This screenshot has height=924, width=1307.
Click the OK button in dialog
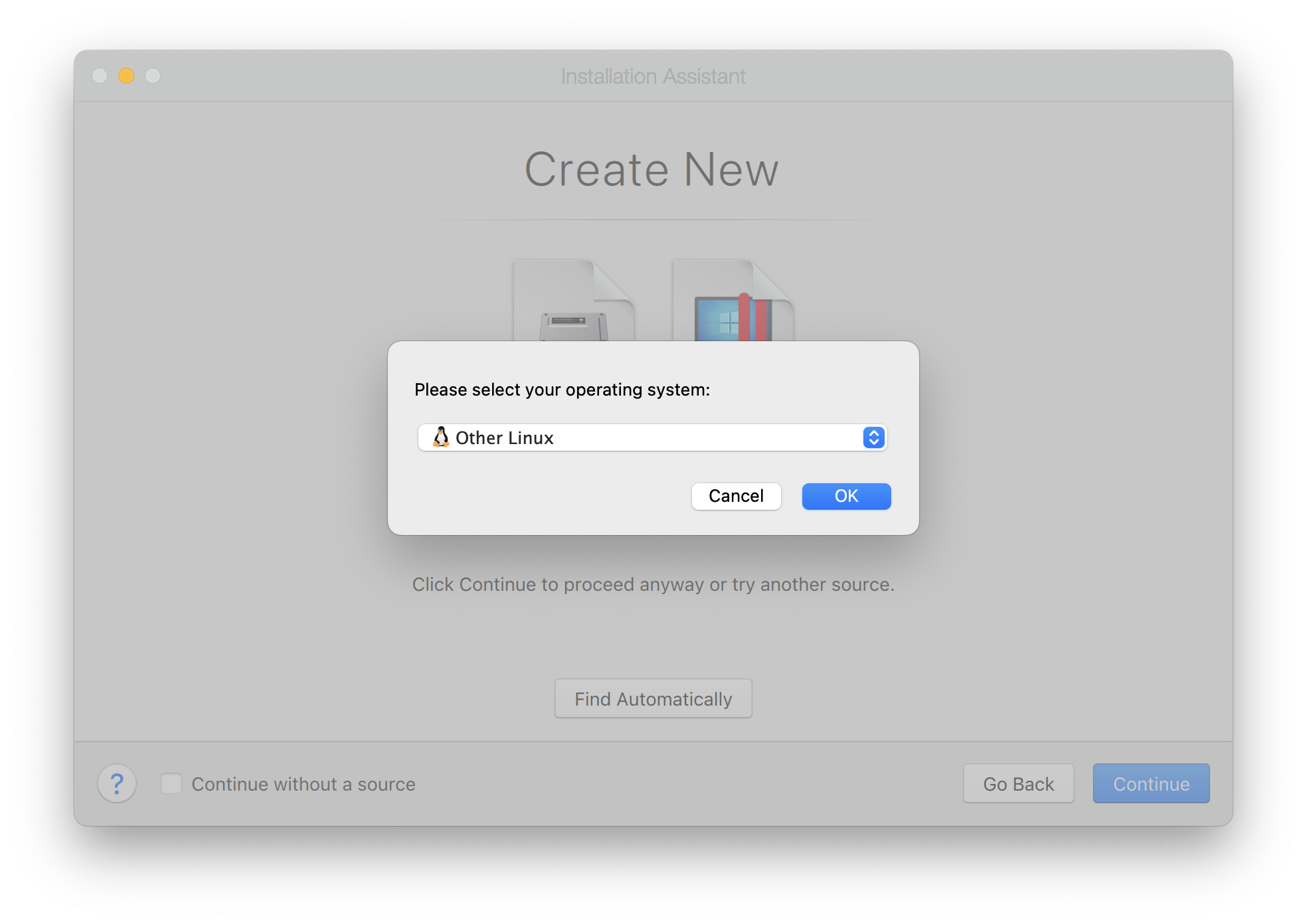pyautogui.click(x=846, y=496)
